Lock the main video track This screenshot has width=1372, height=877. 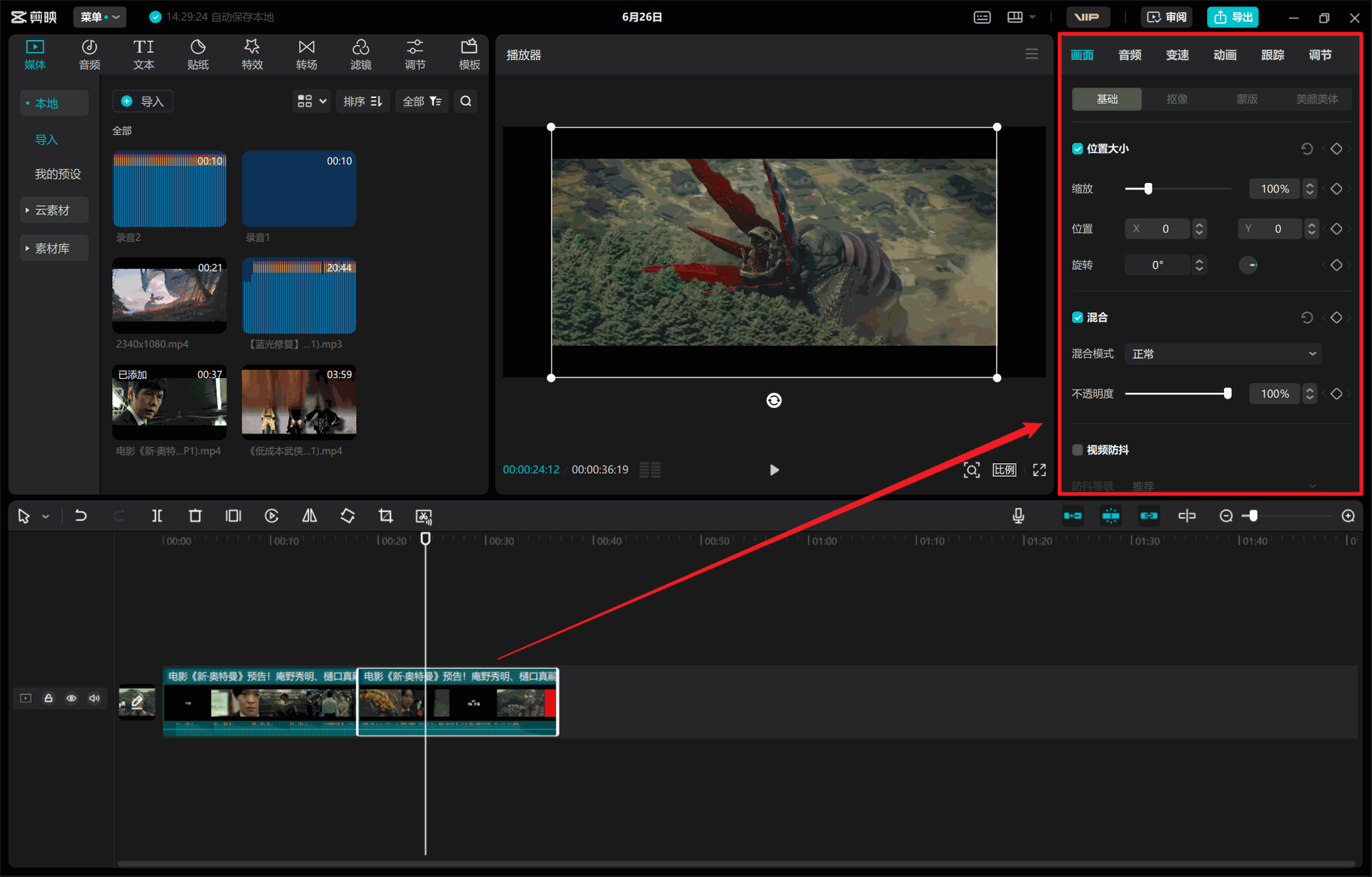[x=49, y=698]
